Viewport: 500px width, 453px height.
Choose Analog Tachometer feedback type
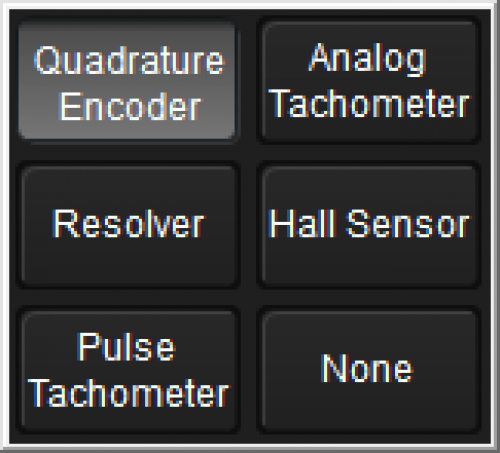(x=369, y=82)
